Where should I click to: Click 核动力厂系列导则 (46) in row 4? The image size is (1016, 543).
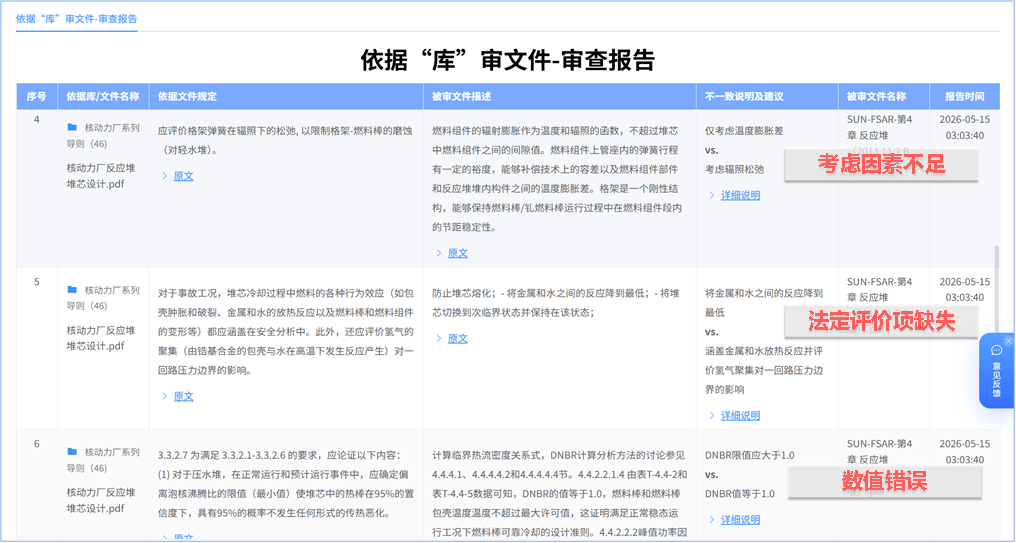click(103, 135)
